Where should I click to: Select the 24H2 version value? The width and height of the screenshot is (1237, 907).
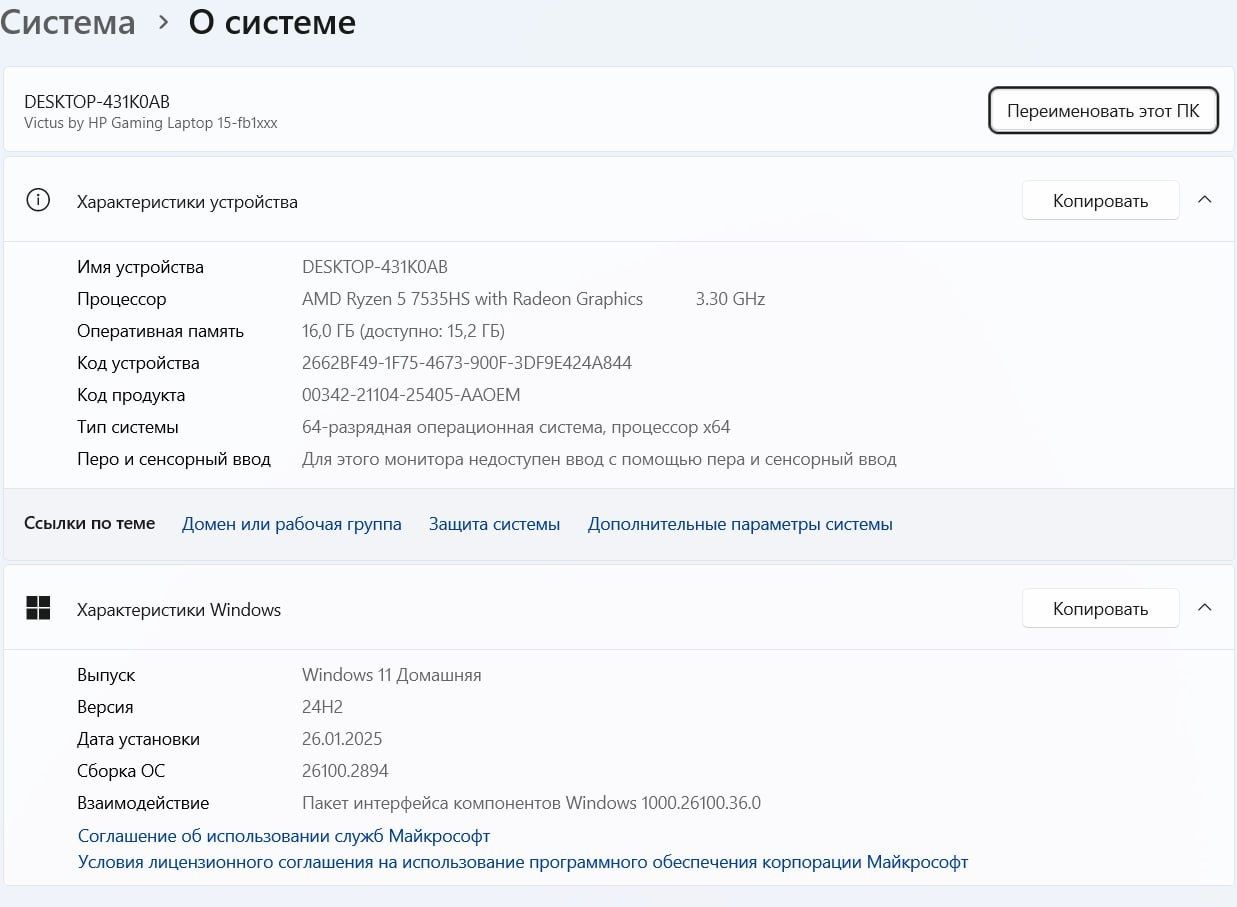point(322,707)
